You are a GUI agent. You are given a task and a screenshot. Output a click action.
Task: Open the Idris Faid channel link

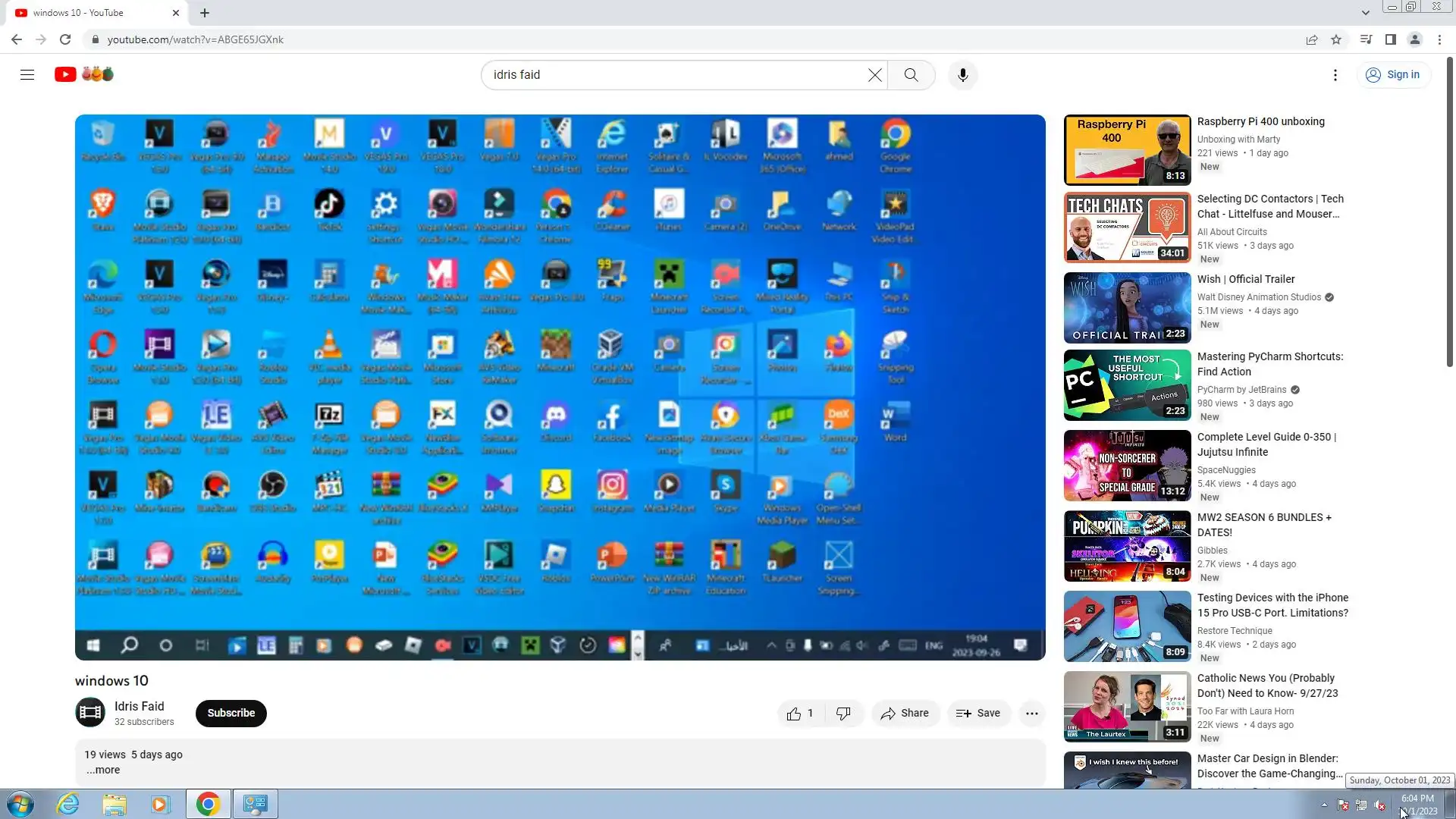pos(139,706)
